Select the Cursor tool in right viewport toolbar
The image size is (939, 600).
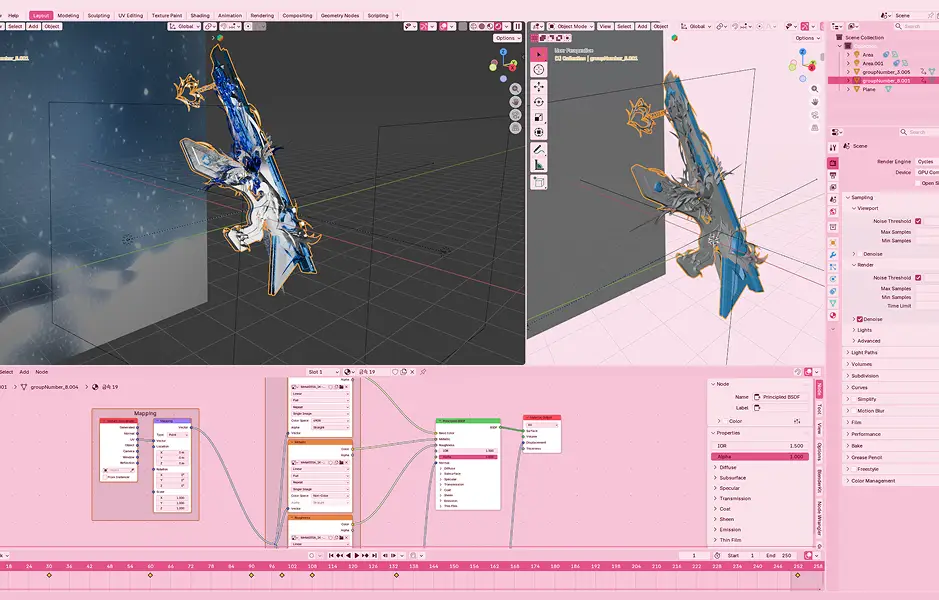tap(539, 70)
